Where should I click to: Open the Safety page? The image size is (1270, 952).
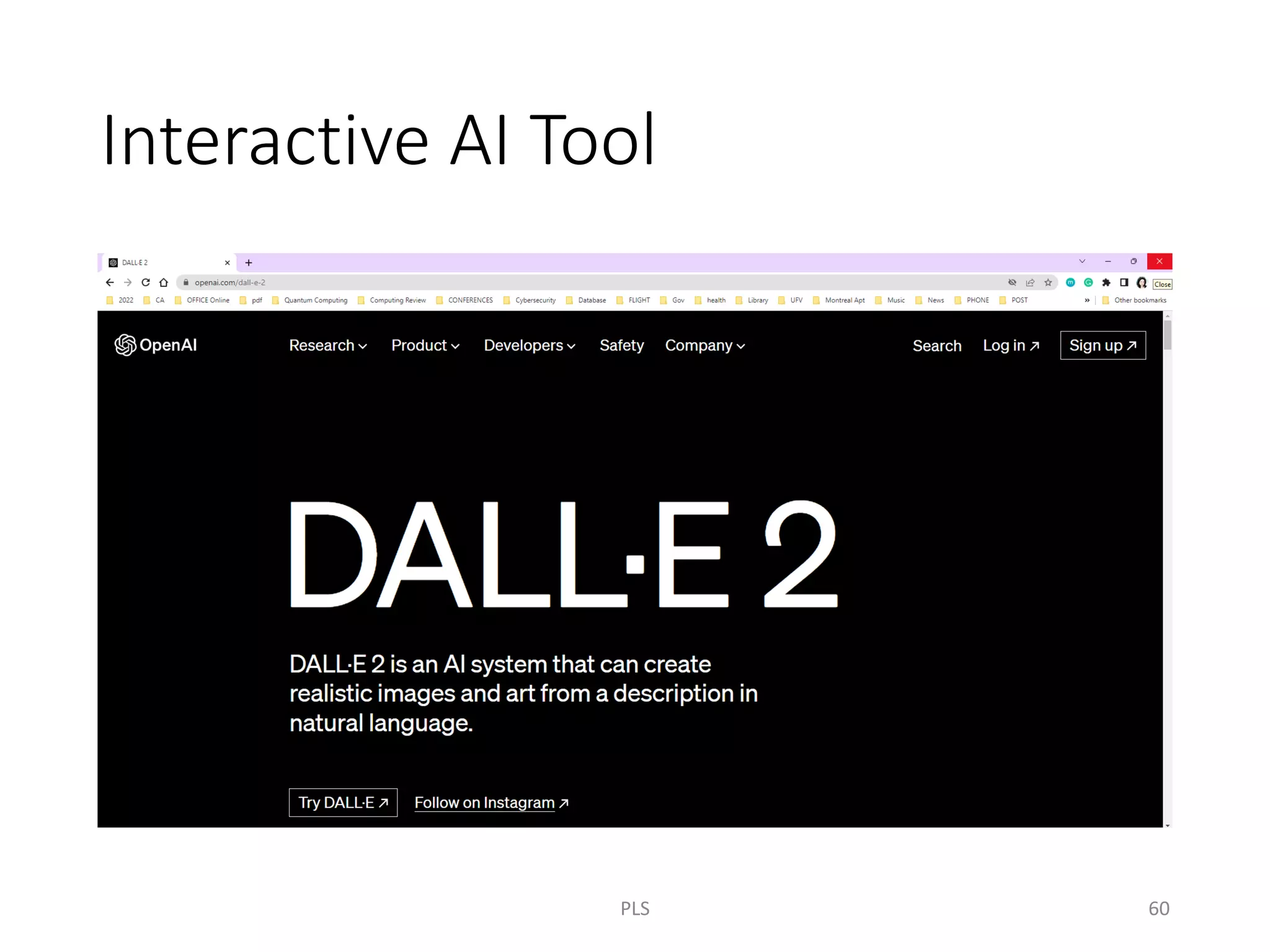coord(621,346)
